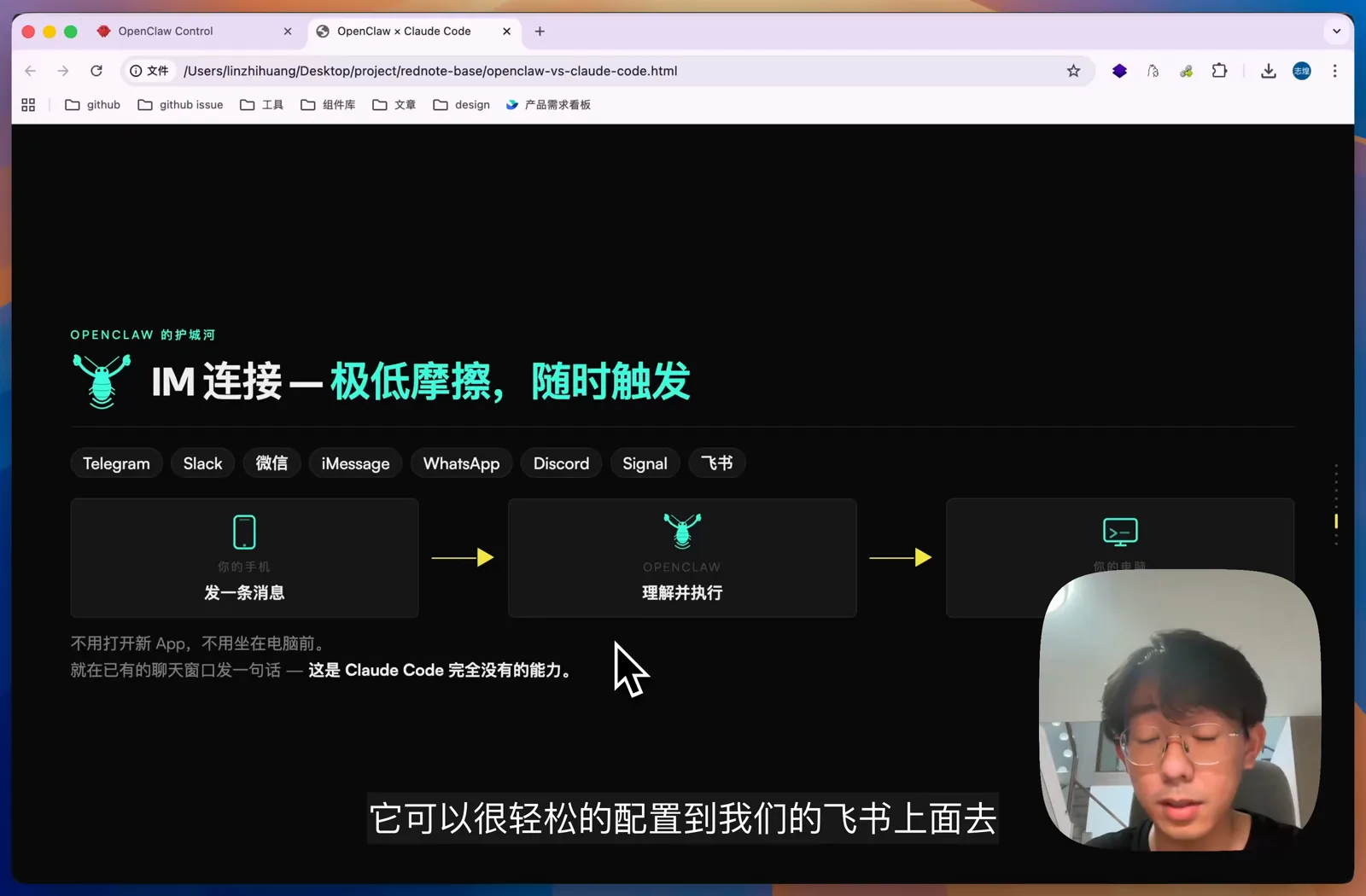Click the OPENCLAW 的护城河 section label
The height and width of the screenshot is (896, 1366).
coord(143,335)
